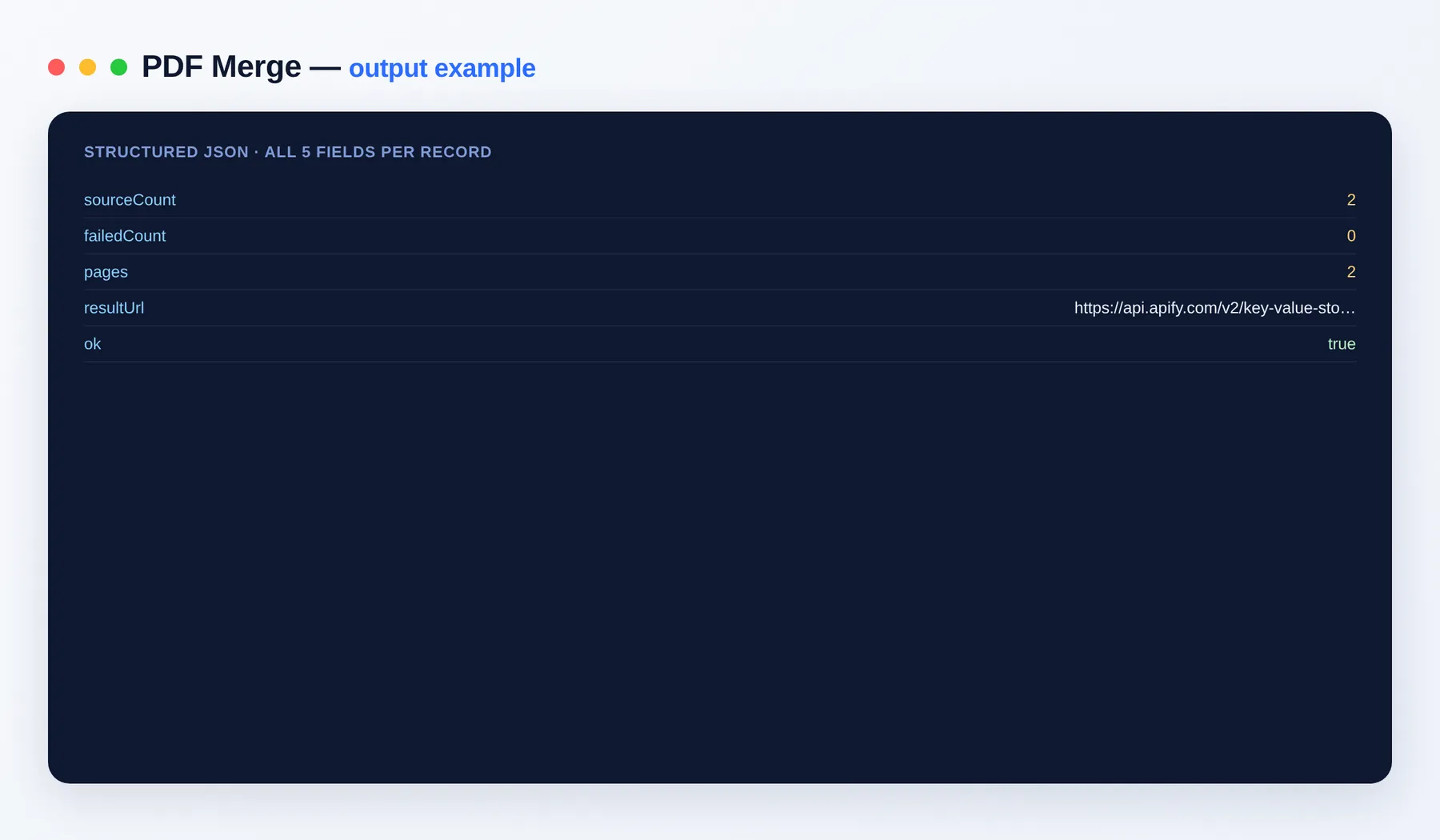Click the ok value 'true'

tap(1342, 344)
